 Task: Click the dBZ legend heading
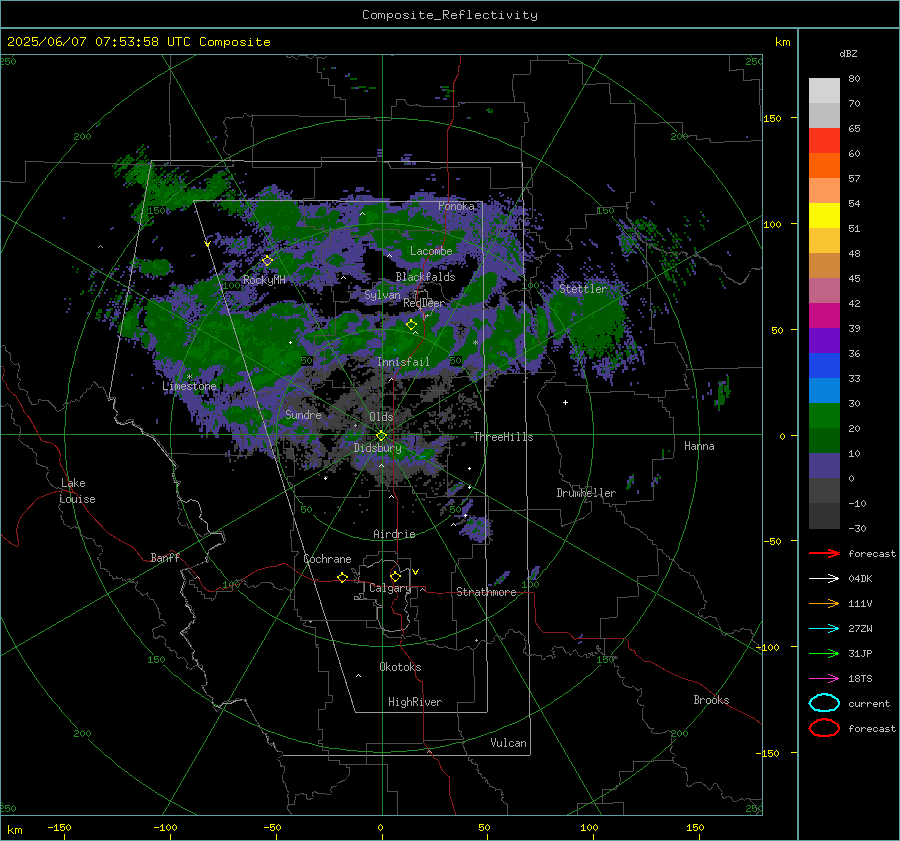(848, 53)
